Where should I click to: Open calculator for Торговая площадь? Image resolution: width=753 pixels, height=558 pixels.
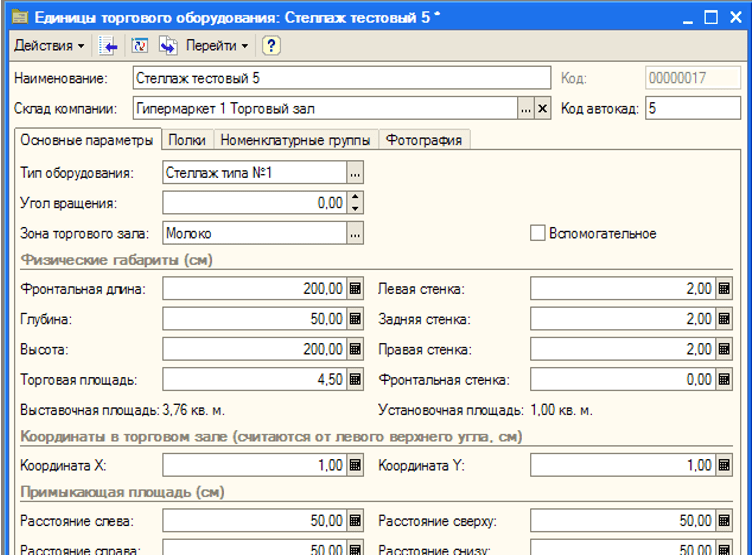click(355, 379)
